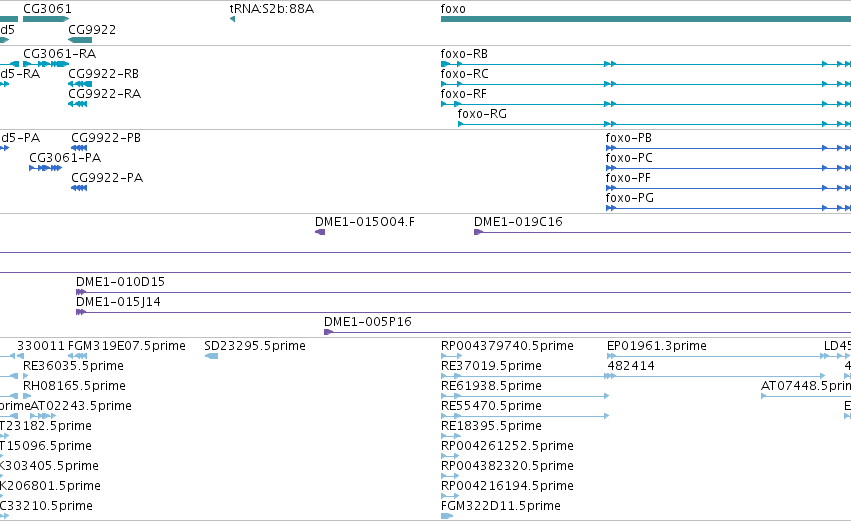The height and width of the screenshot is (521, 851).
Task: Click the foxo-RB transcript label
Action: 464,54
